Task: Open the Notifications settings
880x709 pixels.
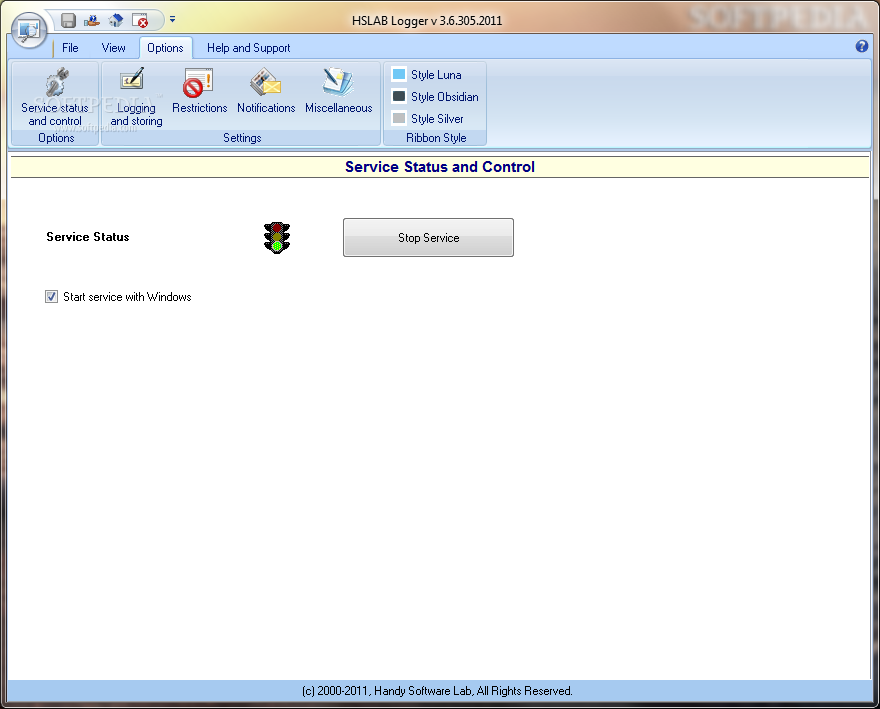Action: (266, 91)
